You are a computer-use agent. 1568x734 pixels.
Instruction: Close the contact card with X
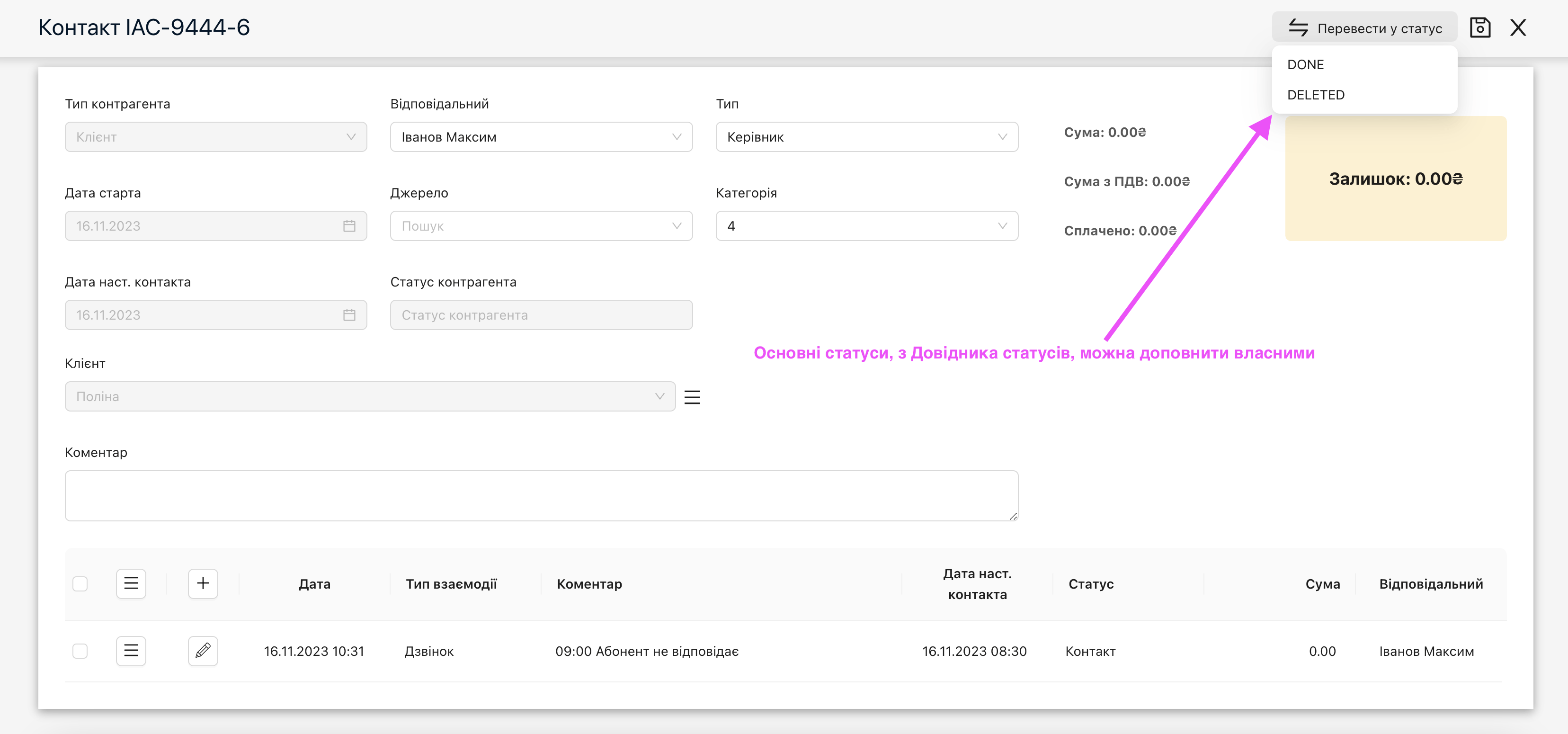click(x=1518, y=27)
